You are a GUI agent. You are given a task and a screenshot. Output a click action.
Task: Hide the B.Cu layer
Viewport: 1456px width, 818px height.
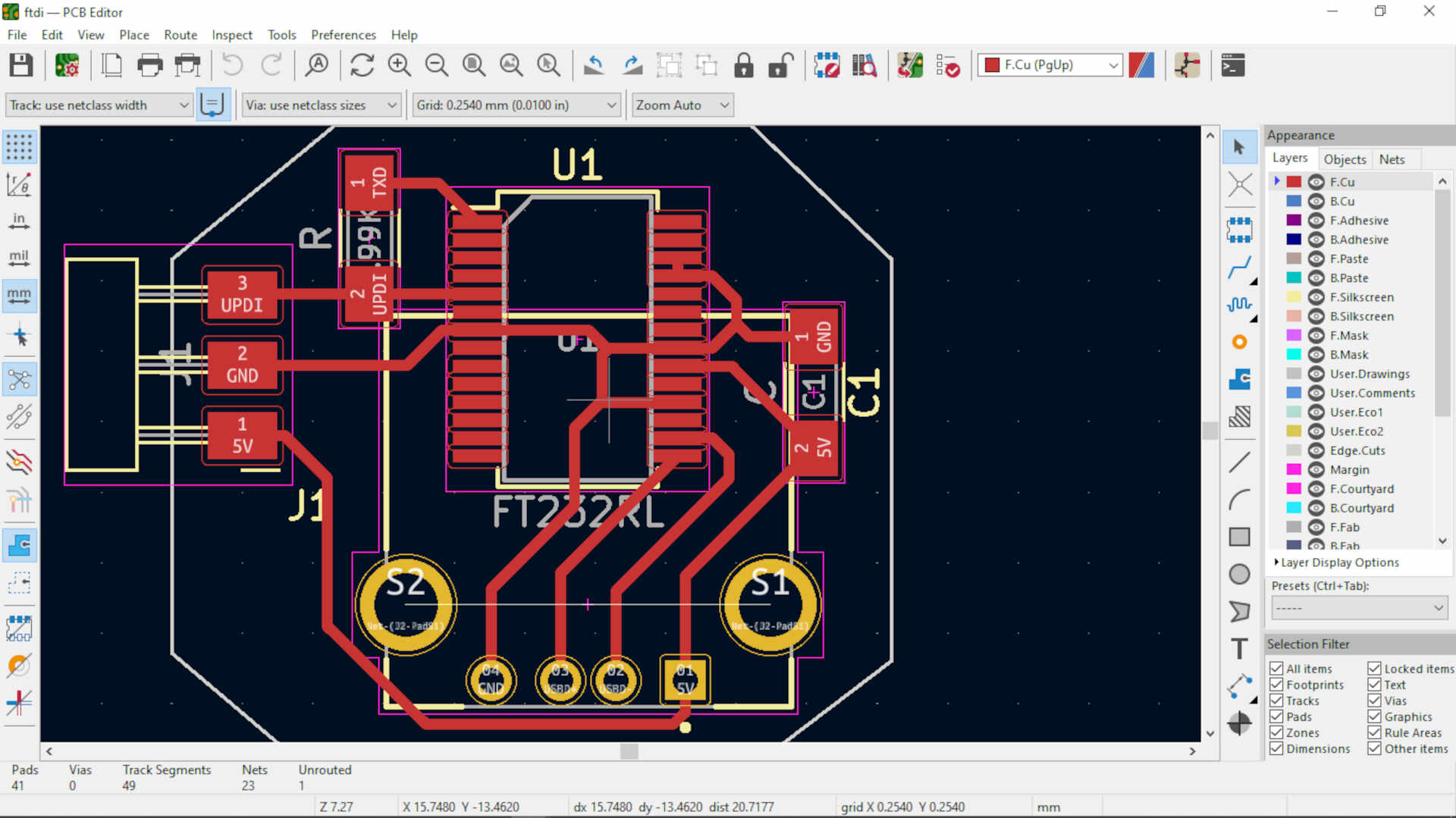pos(1316,201)
